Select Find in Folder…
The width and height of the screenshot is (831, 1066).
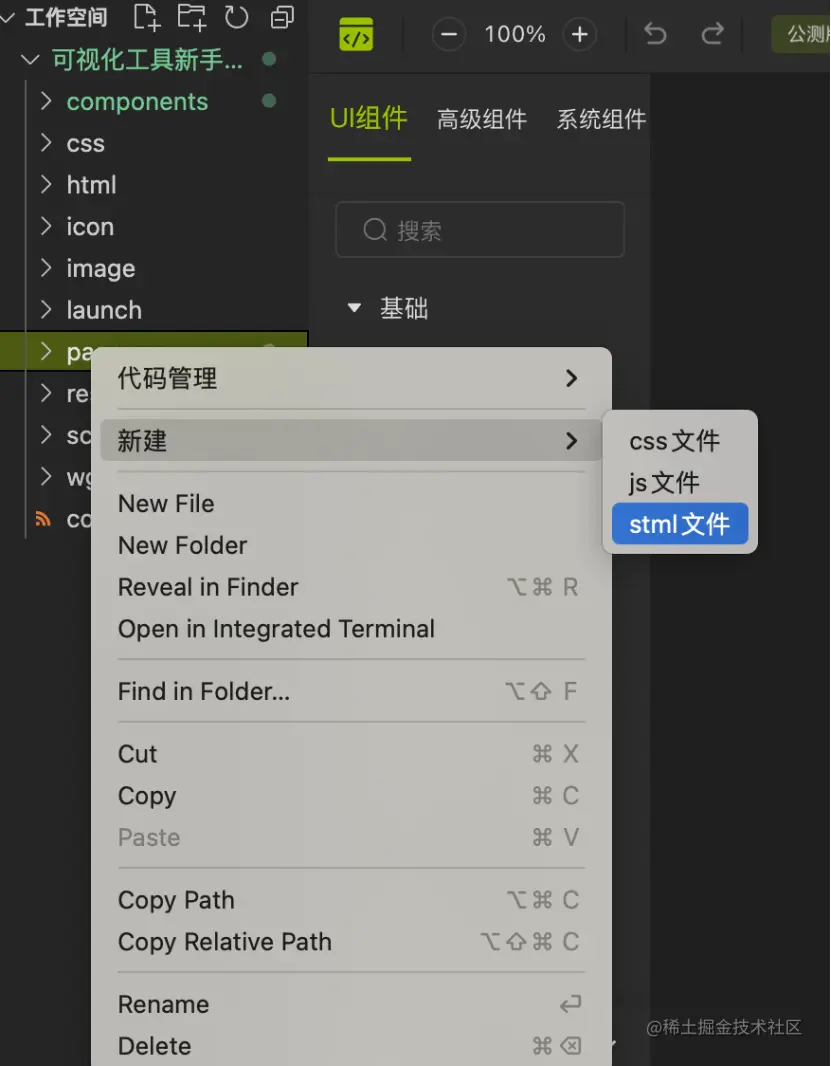point(351,691)
